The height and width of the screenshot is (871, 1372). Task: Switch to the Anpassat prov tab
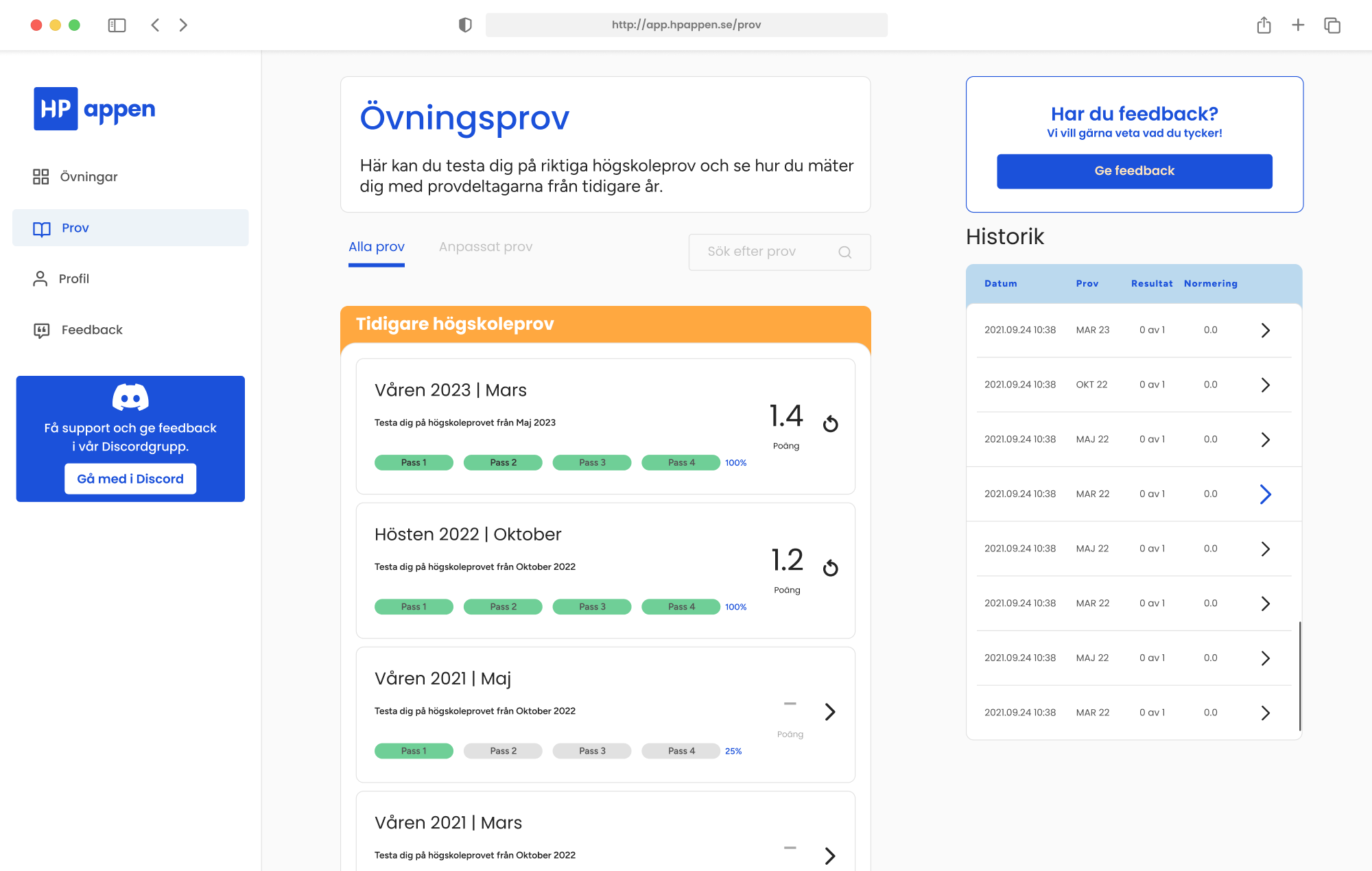[485, 247]
